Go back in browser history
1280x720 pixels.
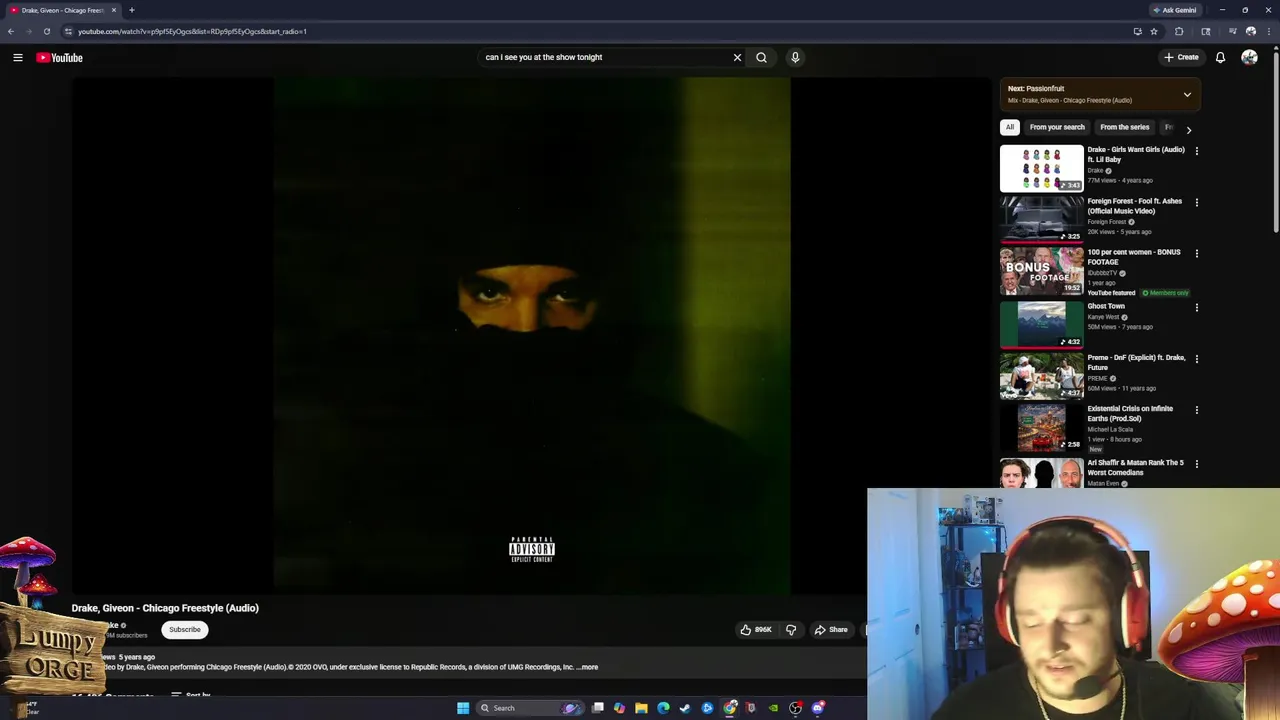[11, 31]
